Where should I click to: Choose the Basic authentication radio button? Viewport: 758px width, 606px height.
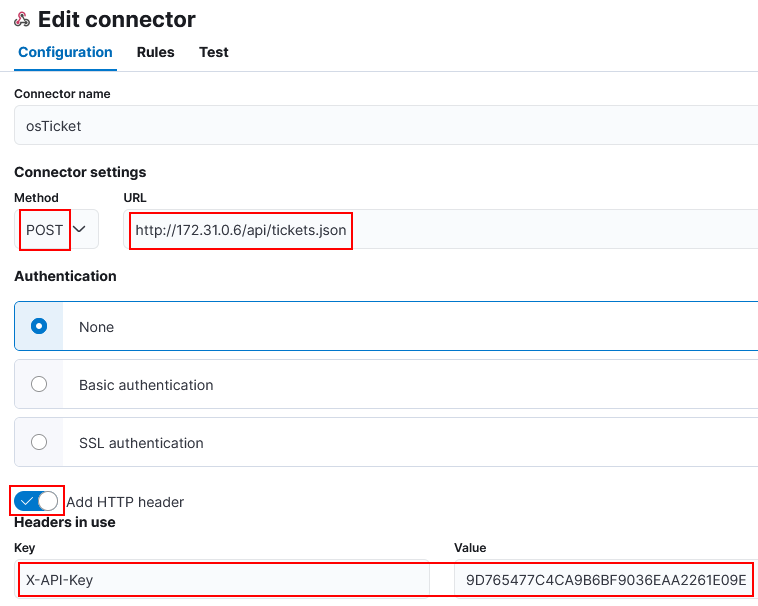[x=39, y=384]
